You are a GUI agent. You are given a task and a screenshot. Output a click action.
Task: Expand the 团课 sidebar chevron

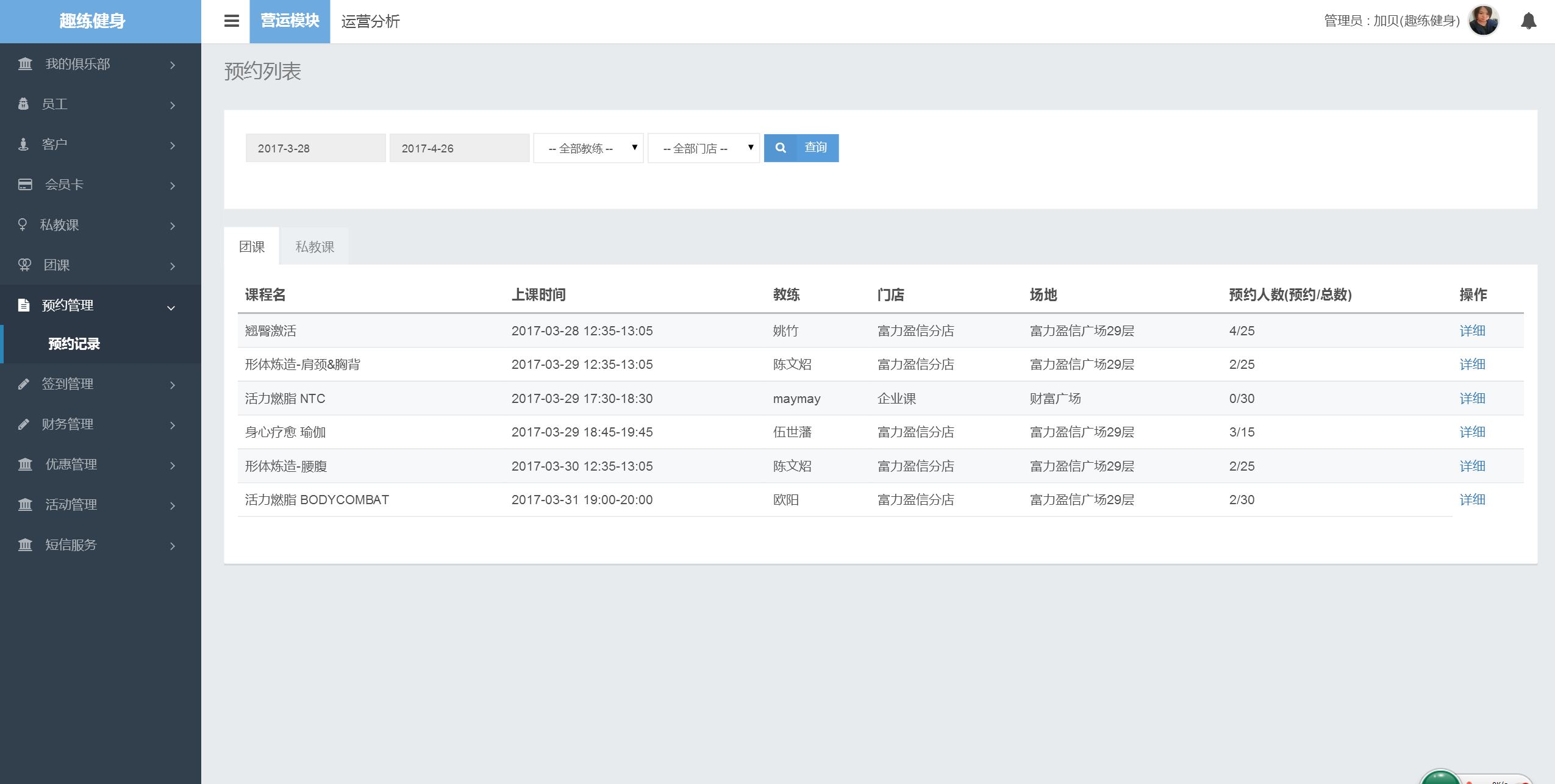point(173,266)
